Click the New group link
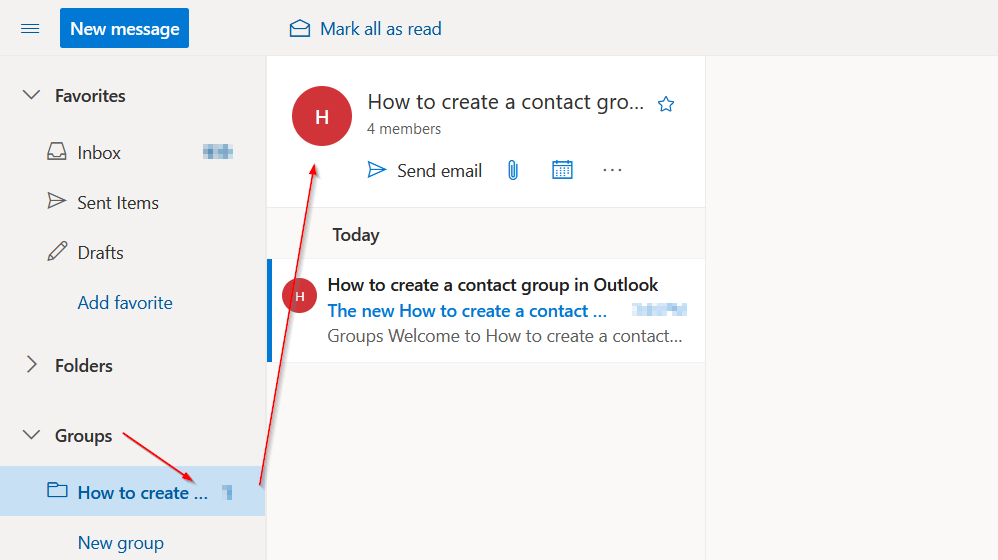998x560 pixels. point(120,543)
